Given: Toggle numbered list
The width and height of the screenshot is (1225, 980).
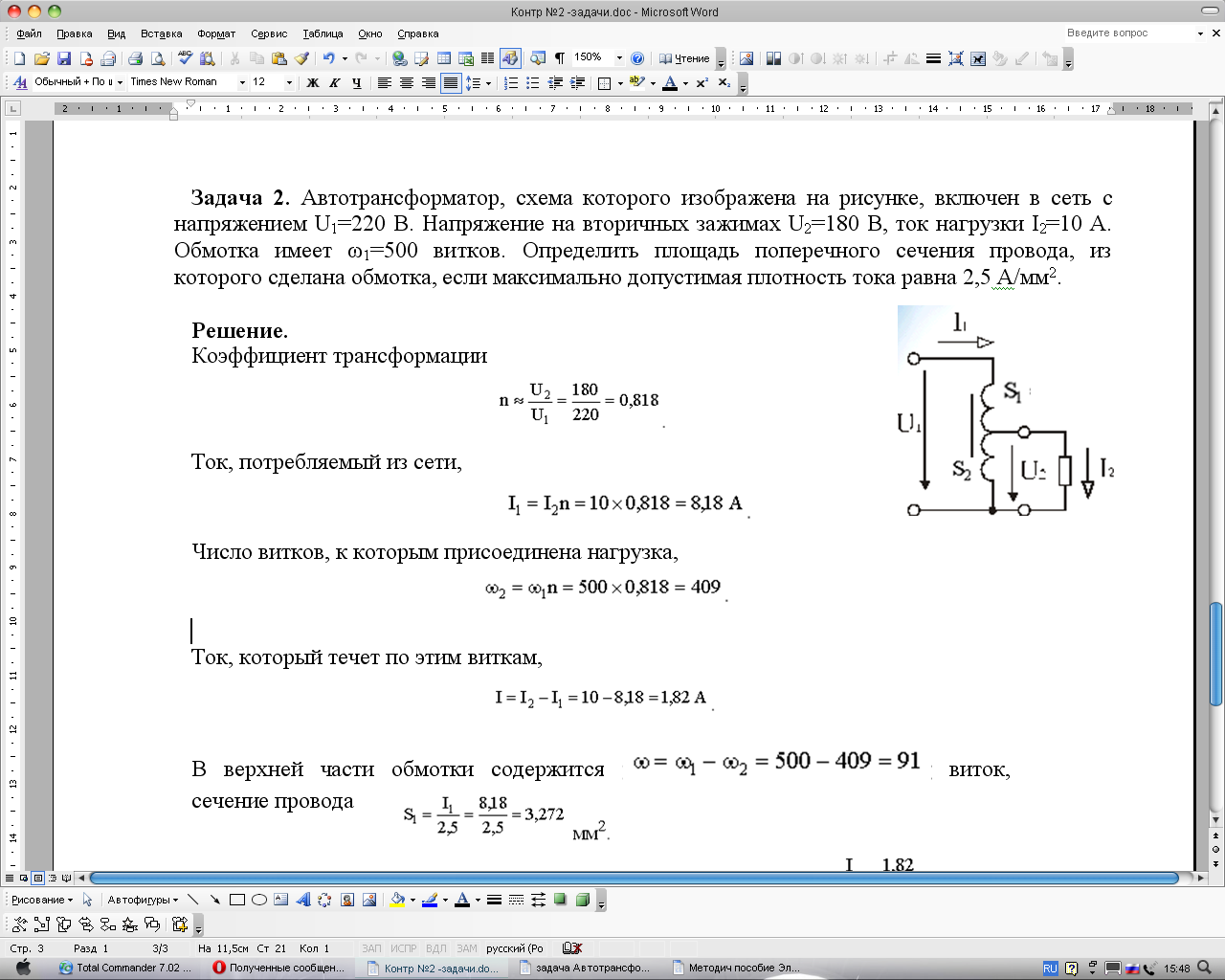Looking at the screenshot, I should click(511, 83).
